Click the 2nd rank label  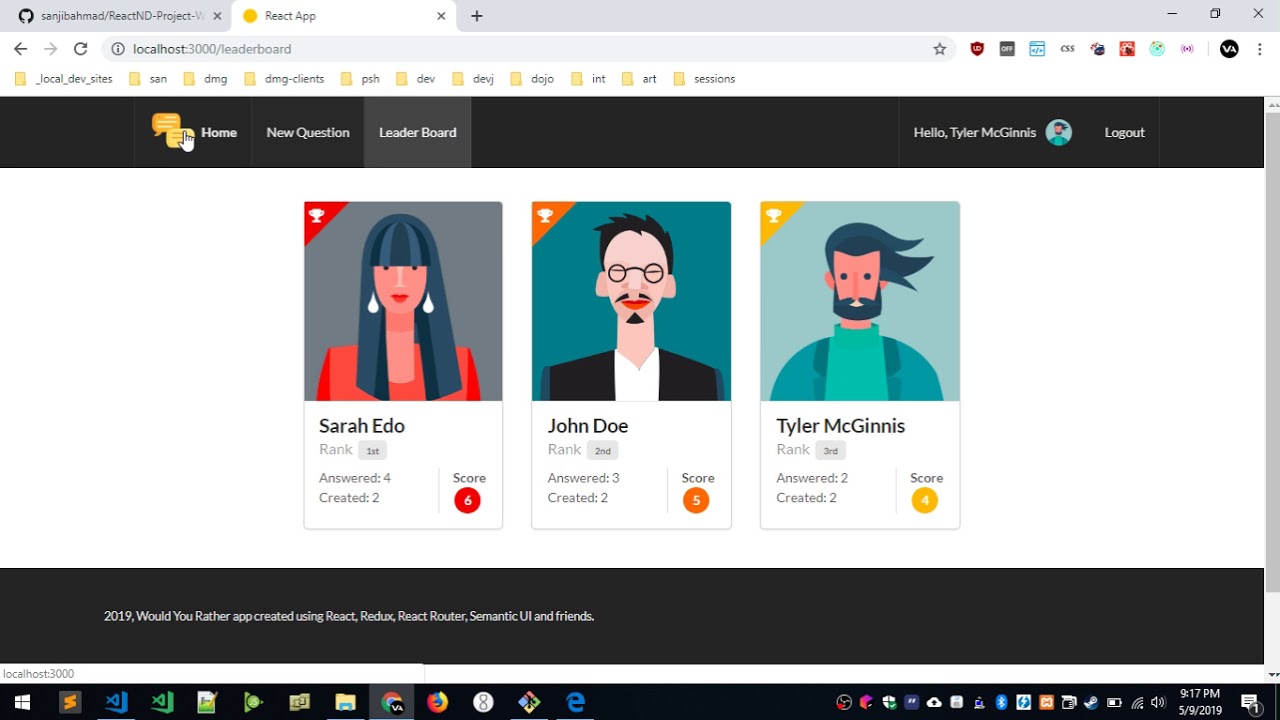602,451
